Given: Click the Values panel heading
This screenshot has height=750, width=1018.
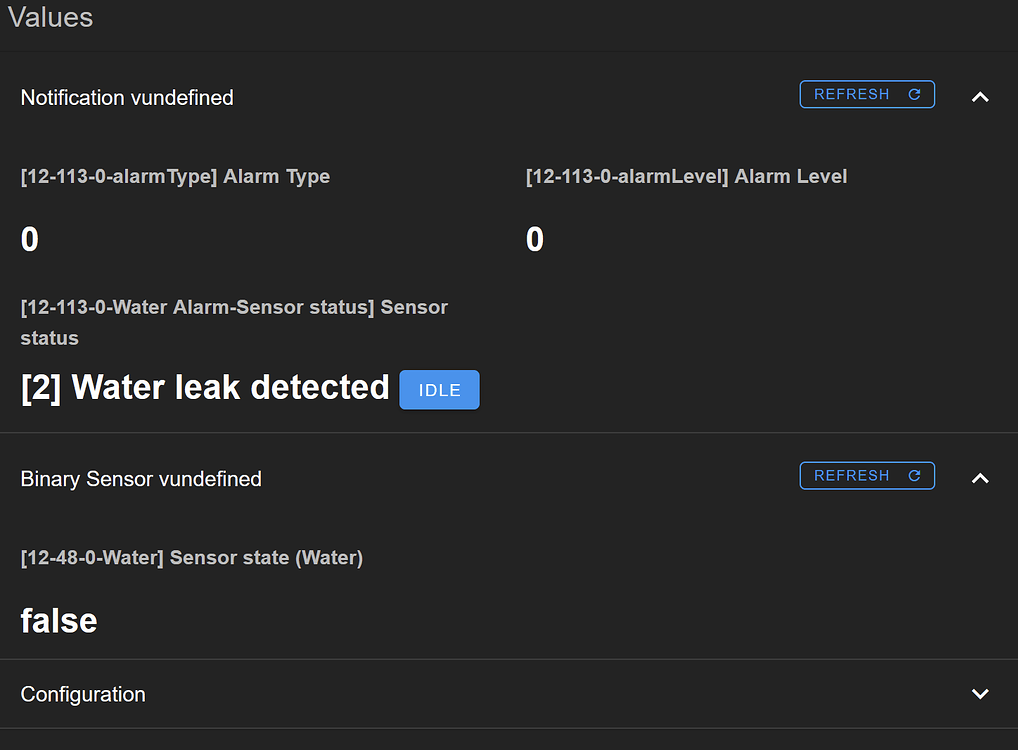Looking at the screenshot, I should coord(50,17).
